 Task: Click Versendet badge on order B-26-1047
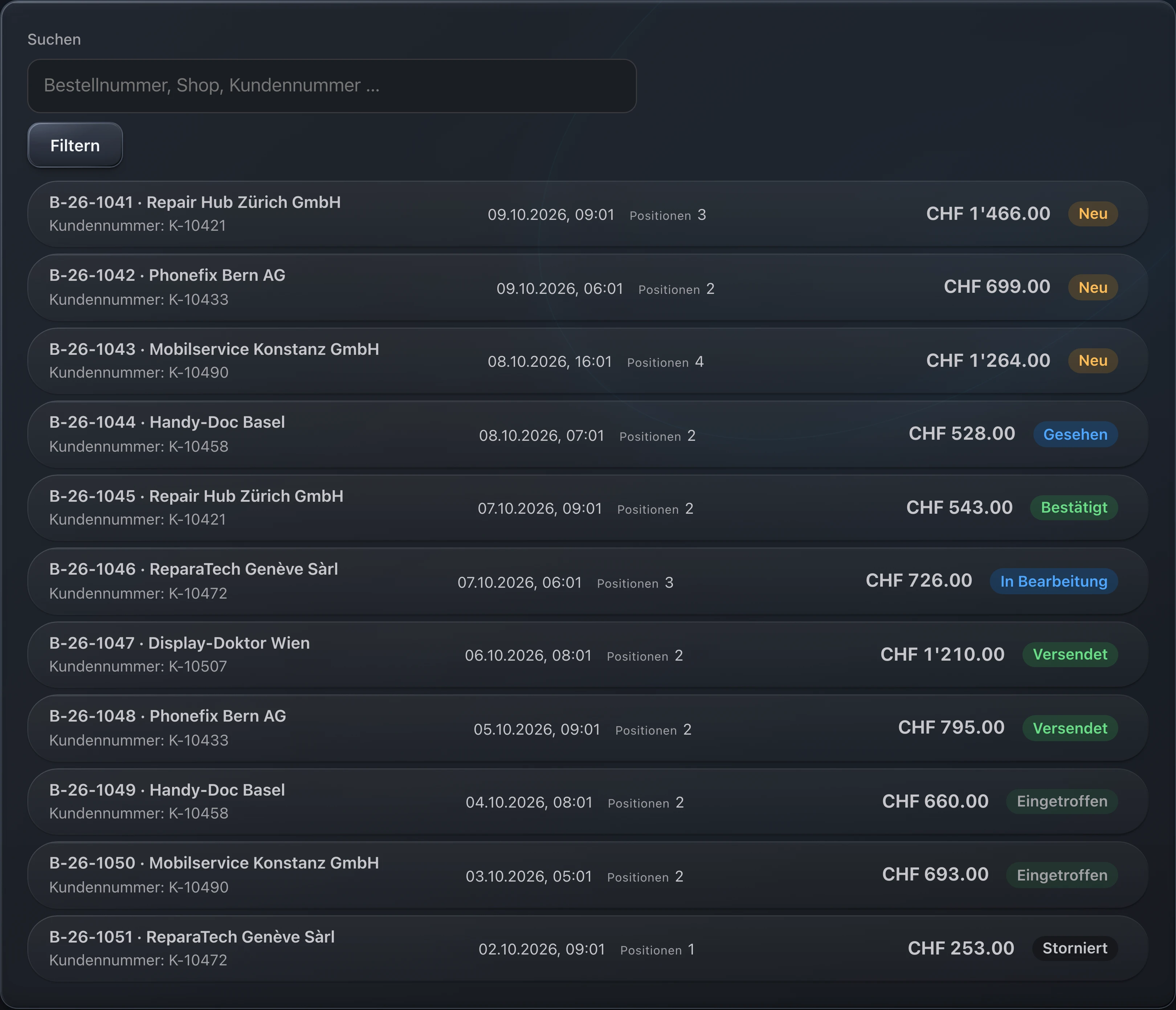pyautogui.click(x=1070, y=654)
